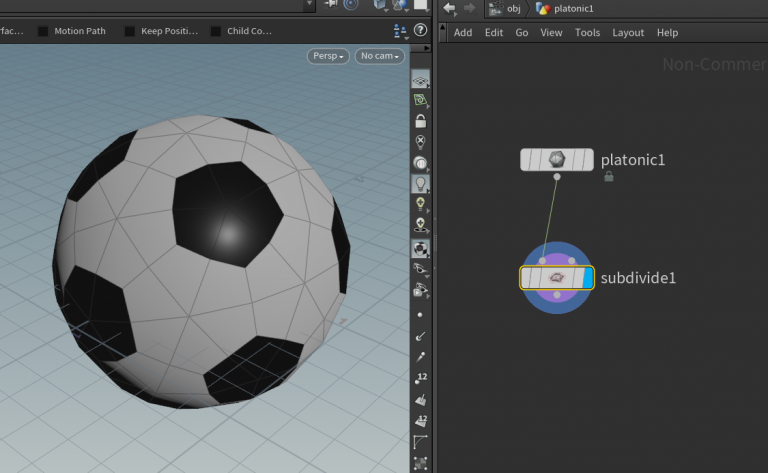
Task: Open the Layout menu
Action: point(628,33)
